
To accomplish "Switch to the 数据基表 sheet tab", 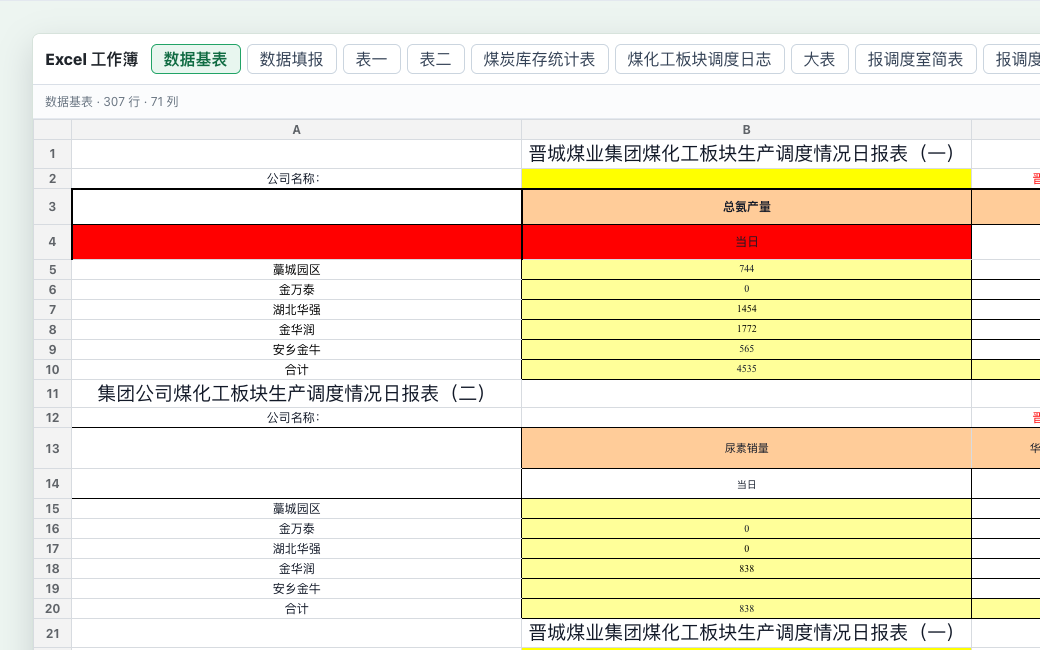I will (196, 59).
